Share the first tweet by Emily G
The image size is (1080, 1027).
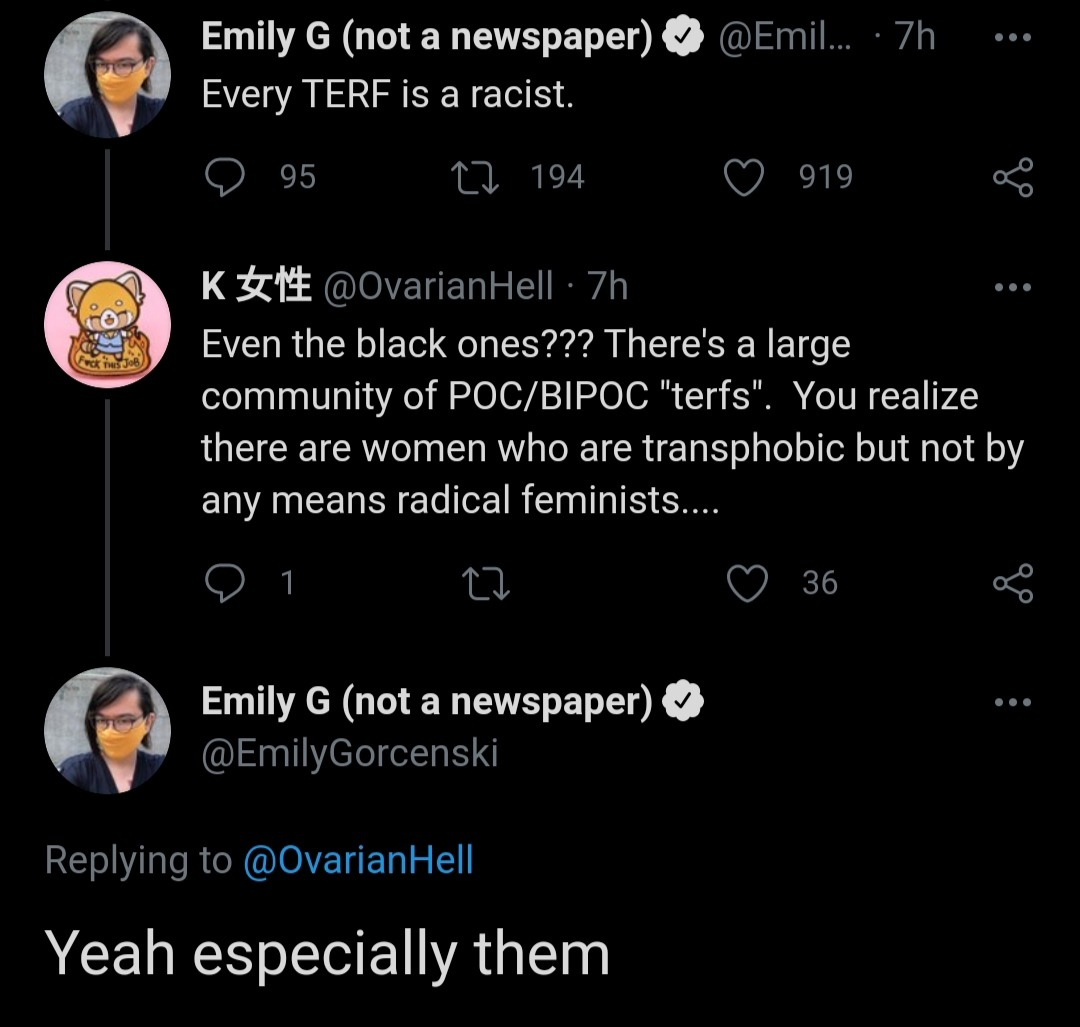pos(1012,178)
